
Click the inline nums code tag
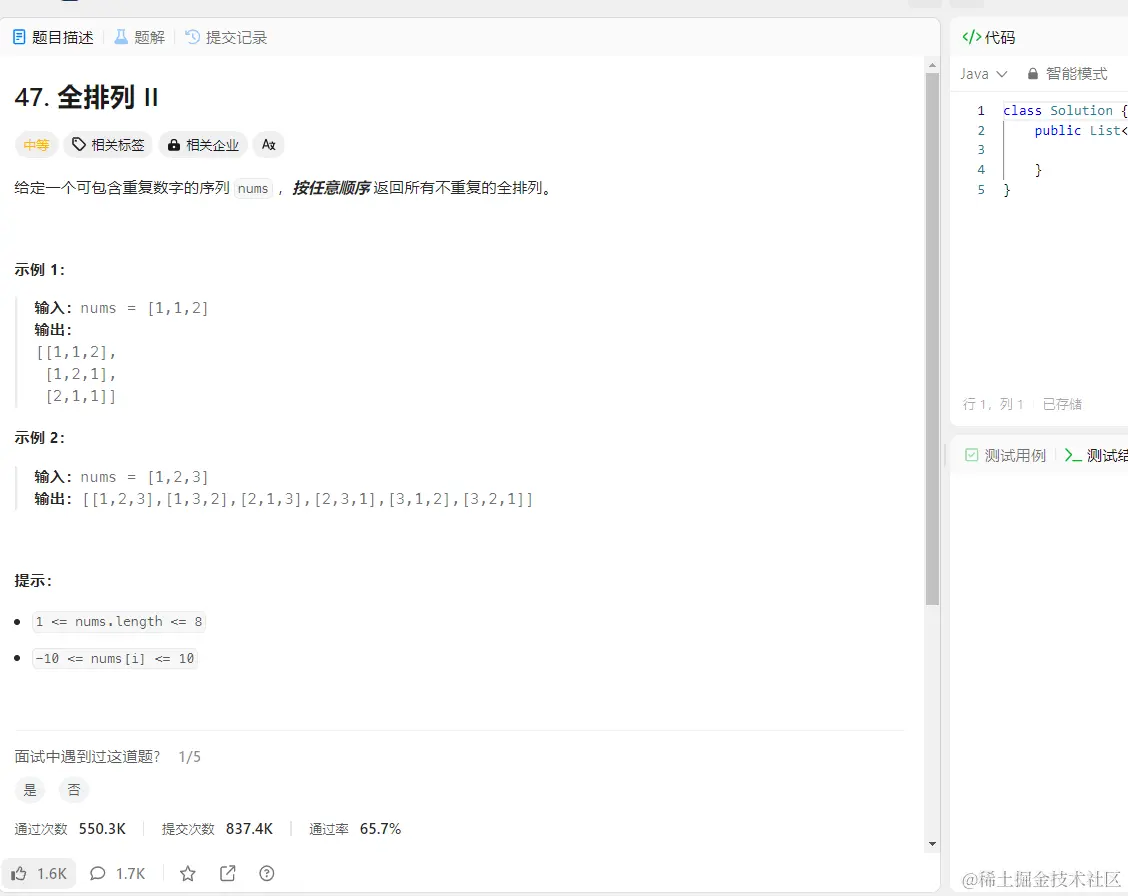point(253,188)
